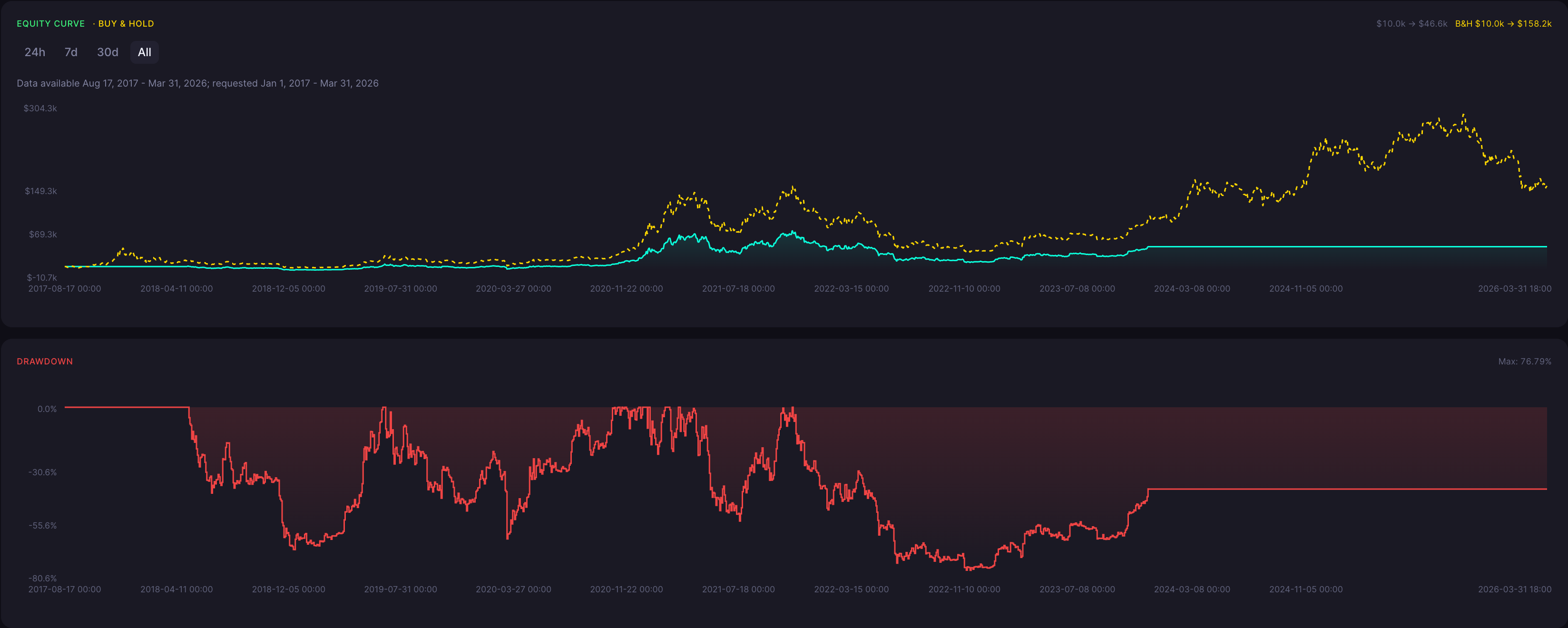
Task: Click equity chart date label 2020-11-22 00:00
Action: (627, 288)
